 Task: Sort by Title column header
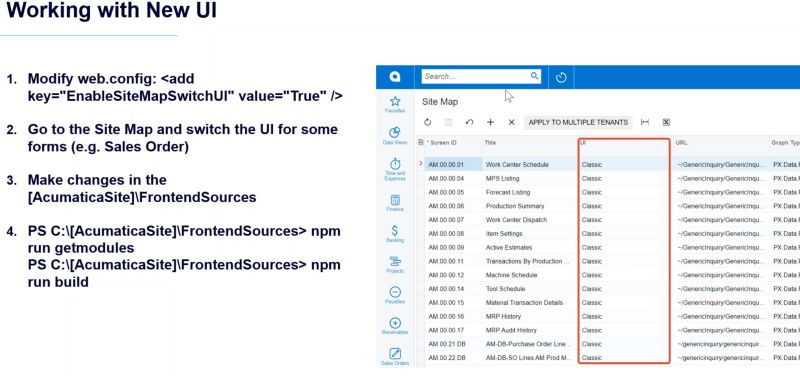[490, 143]
